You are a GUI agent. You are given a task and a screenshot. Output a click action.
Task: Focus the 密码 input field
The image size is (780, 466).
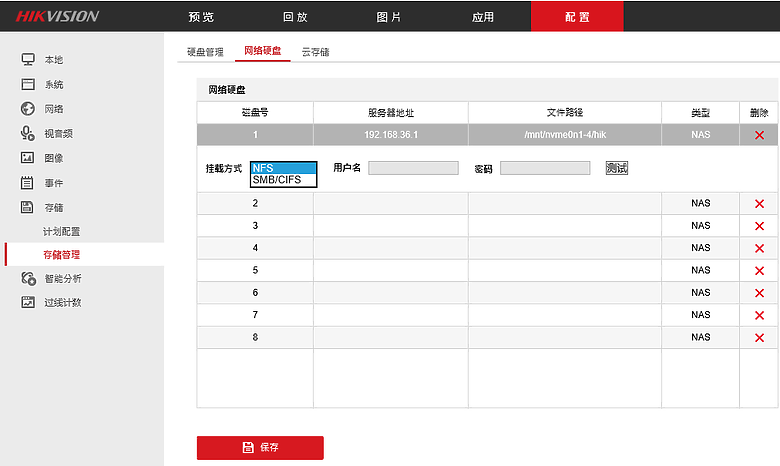[x=545, y=168]
